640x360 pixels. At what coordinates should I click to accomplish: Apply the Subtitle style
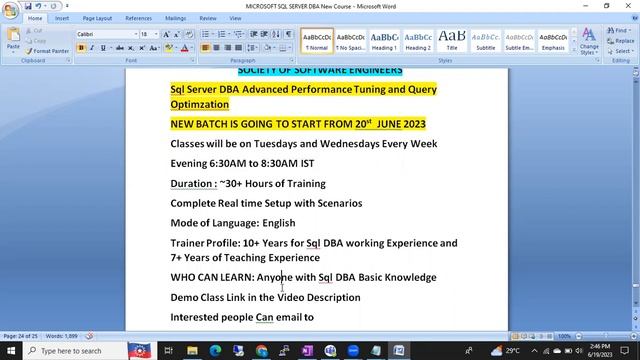[x=486, y=40]
